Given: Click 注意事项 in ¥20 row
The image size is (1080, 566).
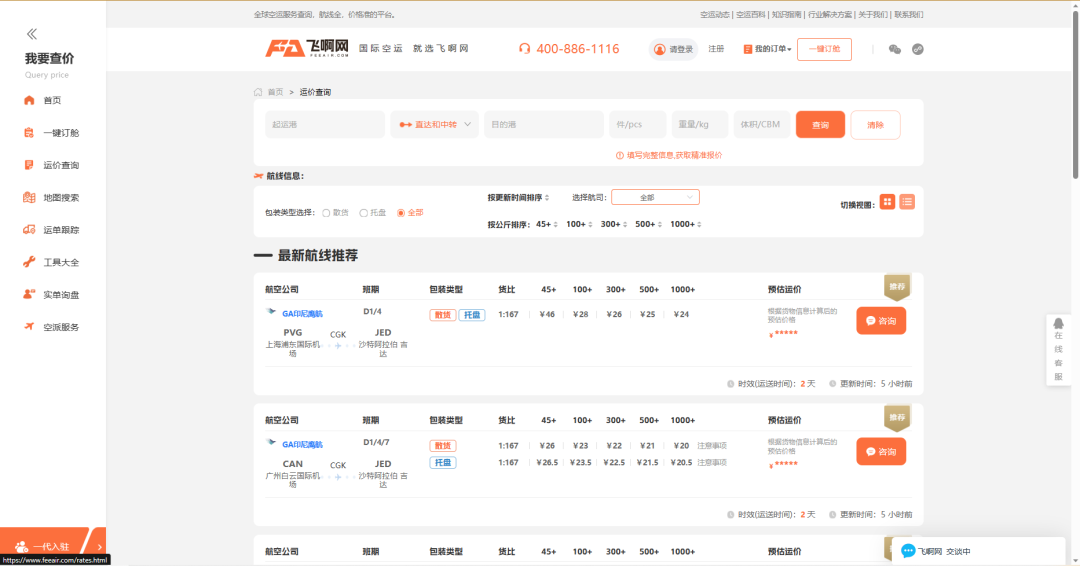Looking at the screenshot, I should click(712, 446).
